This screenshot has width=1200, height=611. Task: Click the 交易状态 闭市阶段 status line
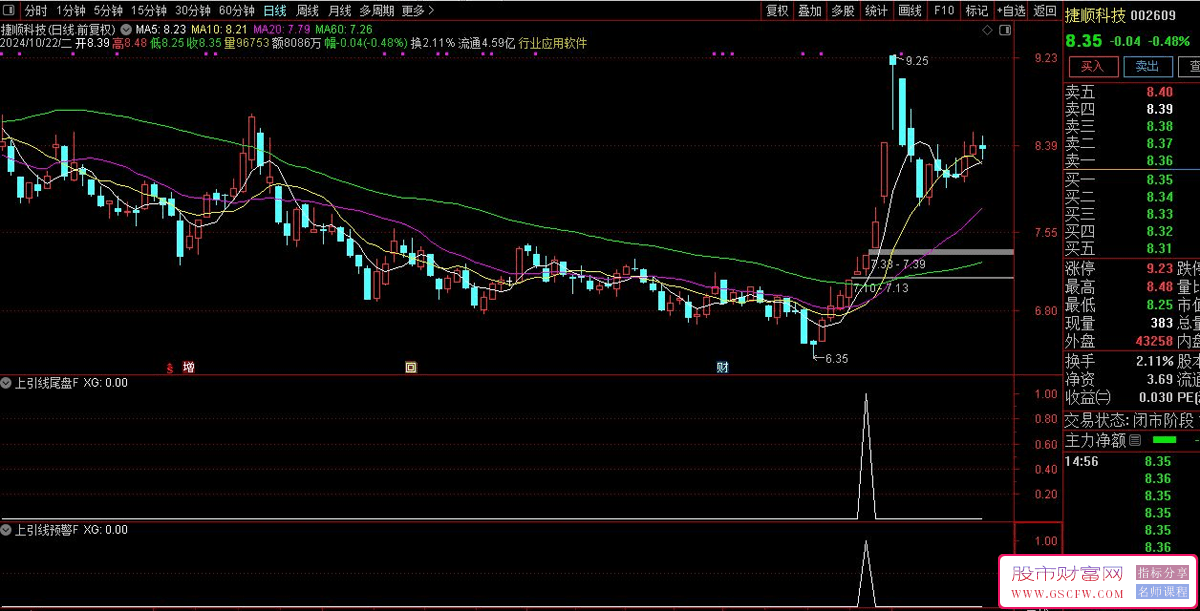1130,420
